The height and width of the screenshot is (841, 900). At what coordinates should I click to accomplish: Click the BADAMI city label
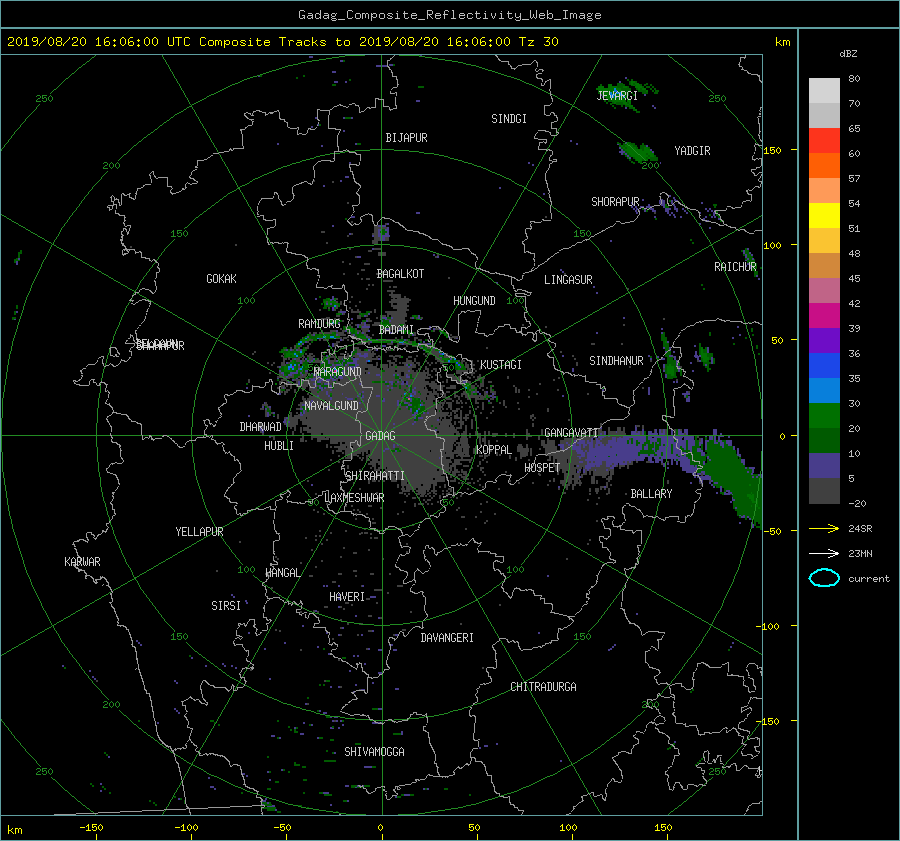396,330
